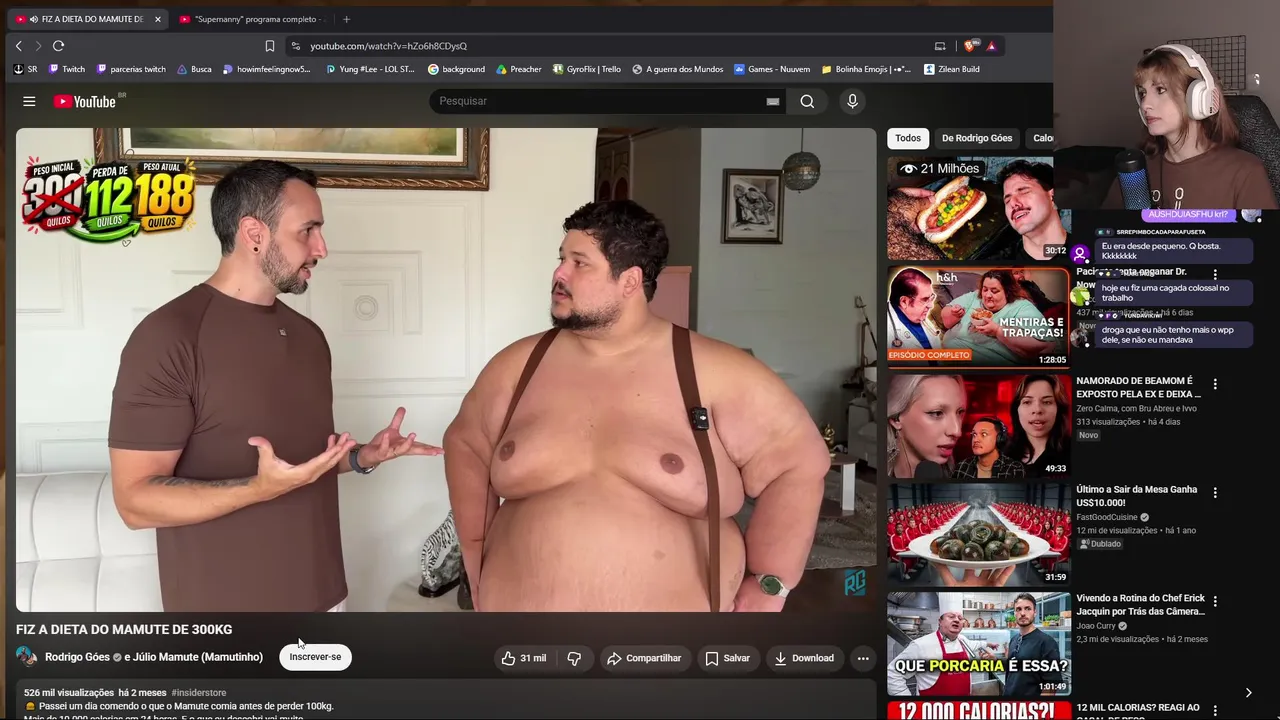Close the 'FIZ A DIETA DO MAMUTE' tab
The height and width of the screenshot is (720, 1280).
pos(157,19)
